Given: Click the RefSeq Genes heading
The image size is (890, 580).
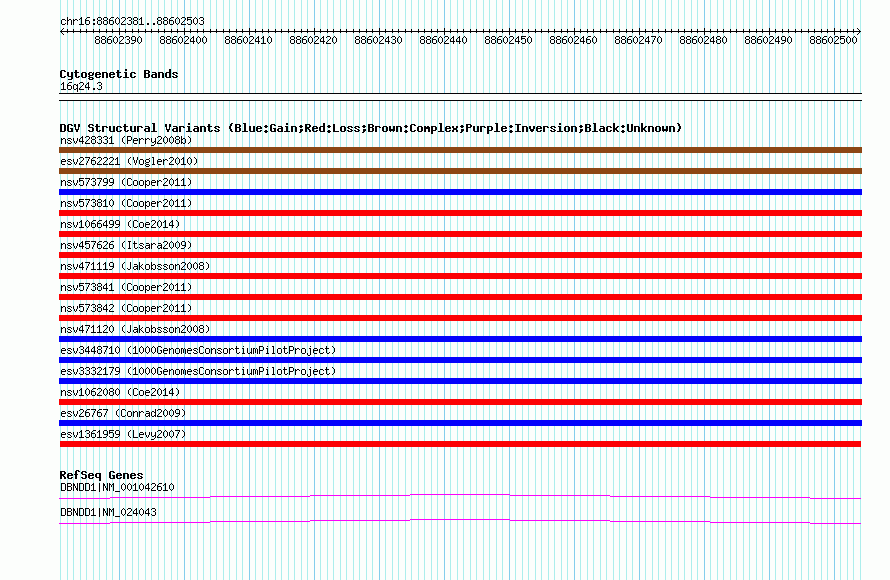Looking at the screenshot, I should coord(101,474).
